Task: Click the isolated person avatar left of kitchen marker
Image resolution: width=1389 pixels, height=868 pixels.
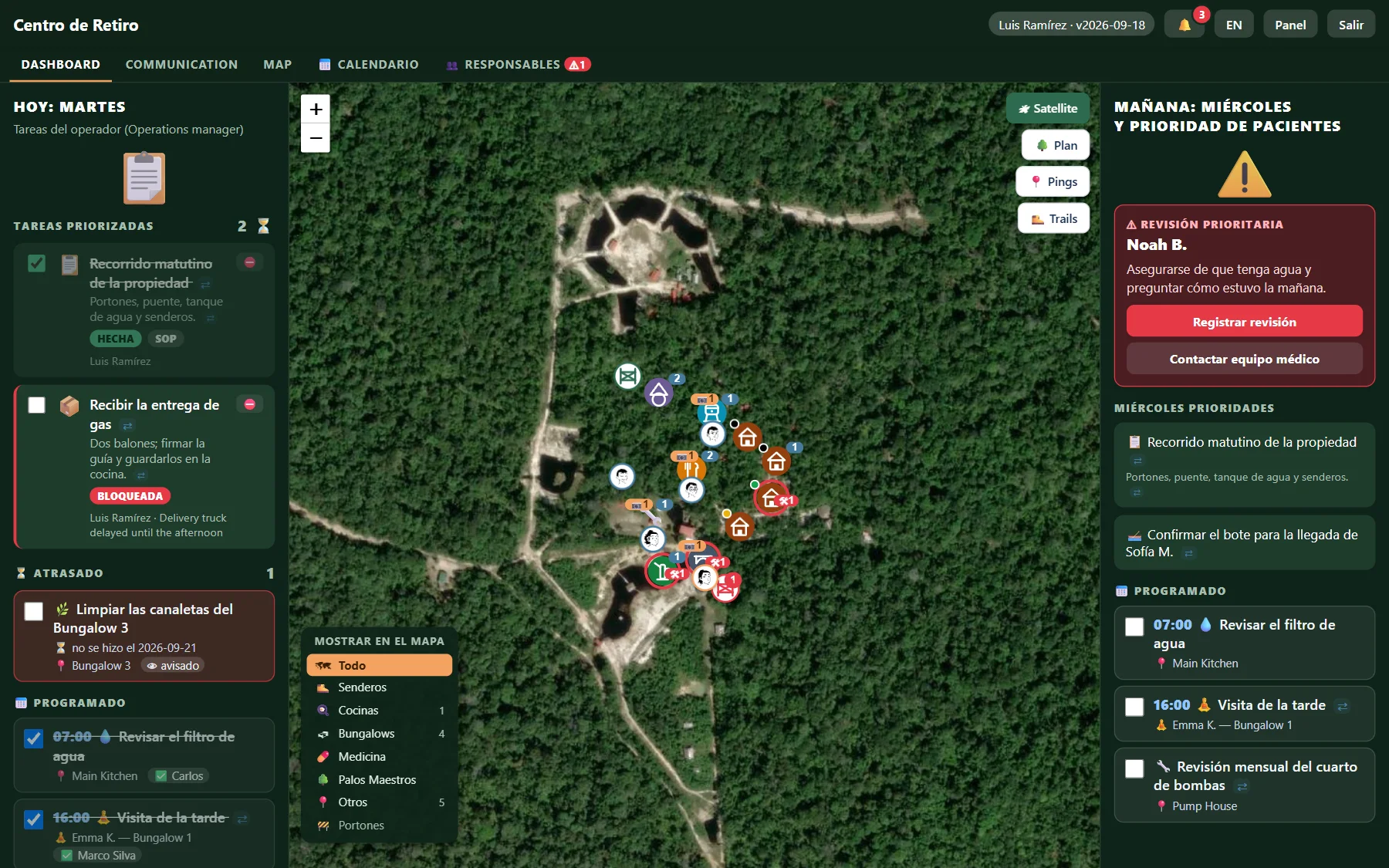Action: 622,476
